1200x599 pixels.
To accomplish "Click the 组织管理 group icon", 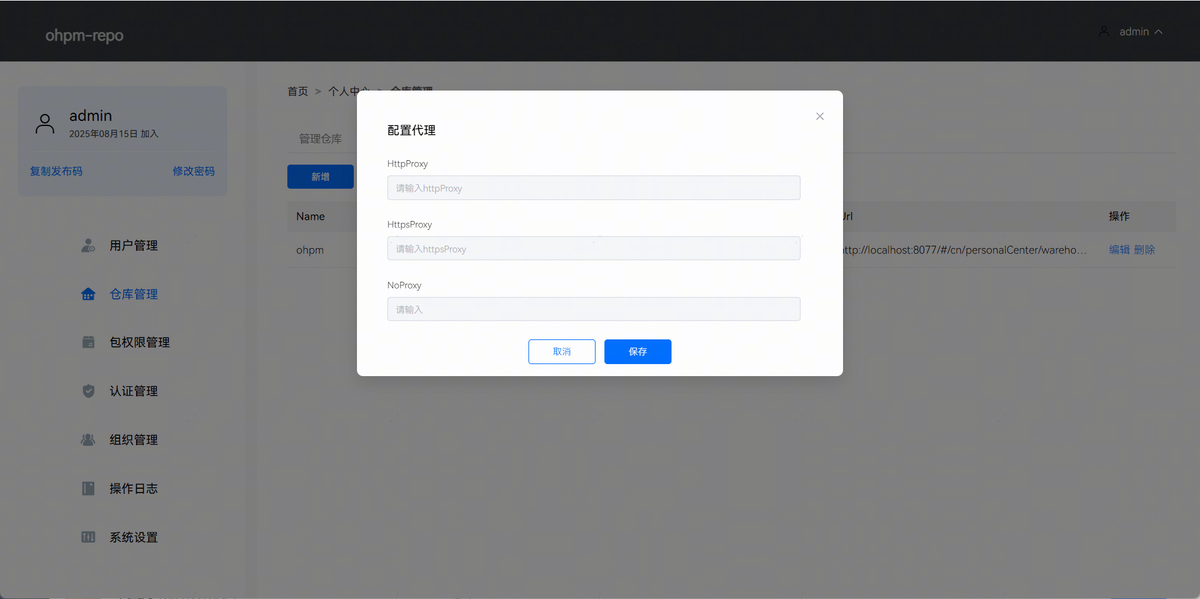I will [x=88, y=440].
